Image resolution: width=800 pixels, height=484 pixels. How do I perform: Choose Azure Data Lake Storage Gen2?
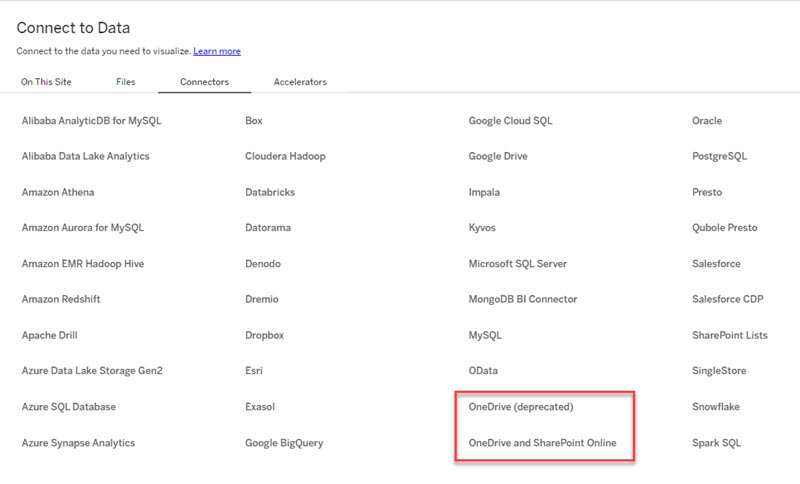coord(92,371)
